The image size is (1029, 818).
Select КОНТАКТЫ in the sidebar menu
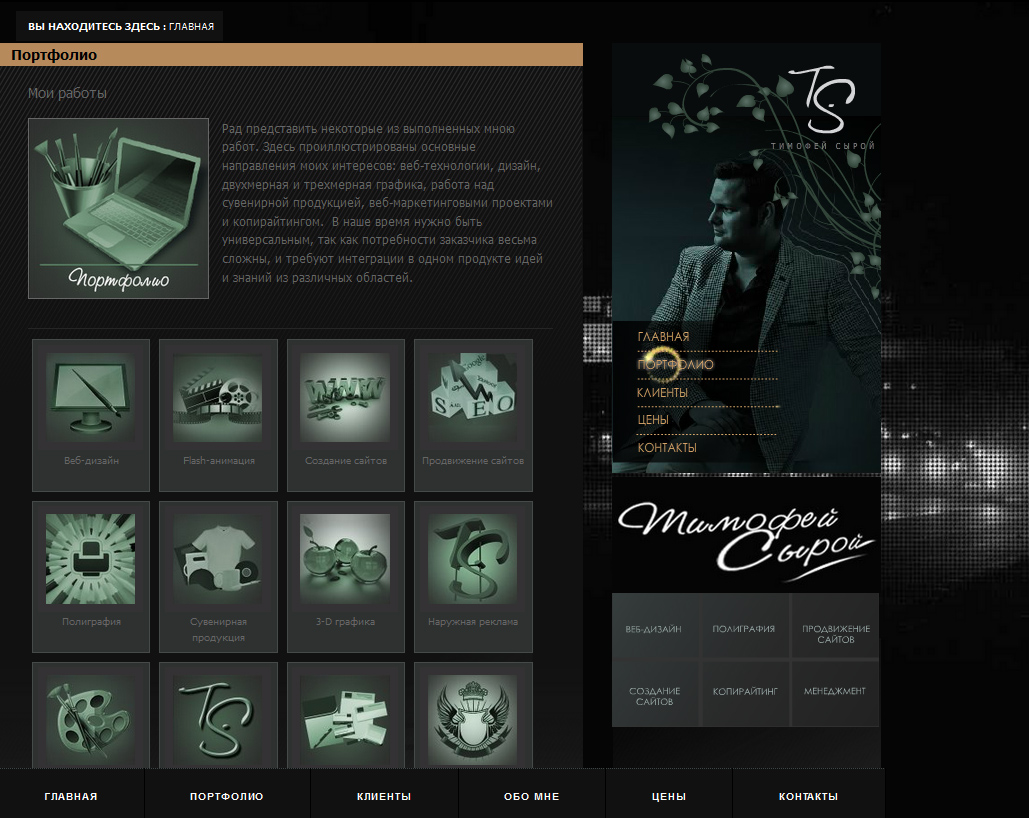tap(667, 448)
